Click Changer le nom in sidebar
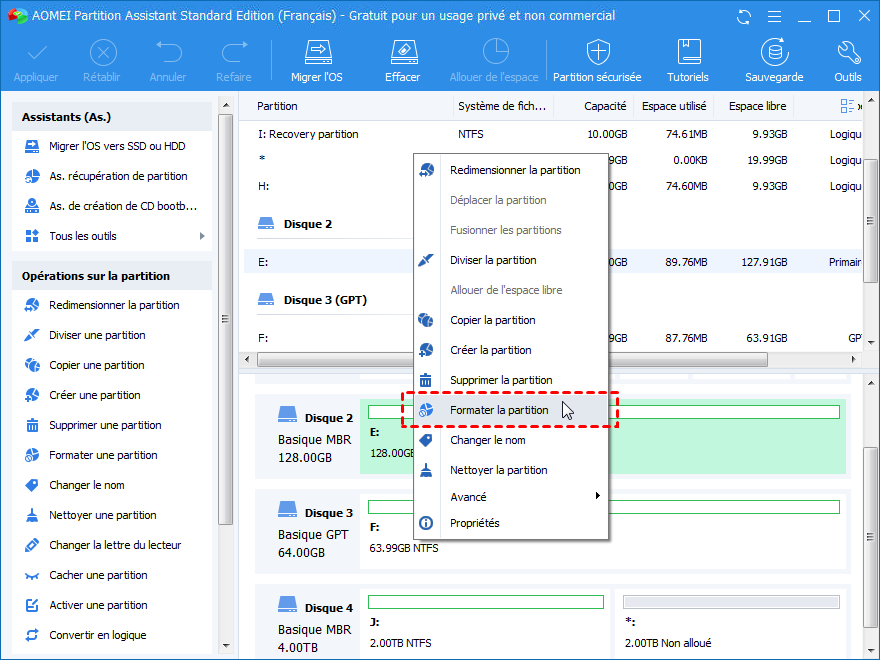 (x=86, y=485)
